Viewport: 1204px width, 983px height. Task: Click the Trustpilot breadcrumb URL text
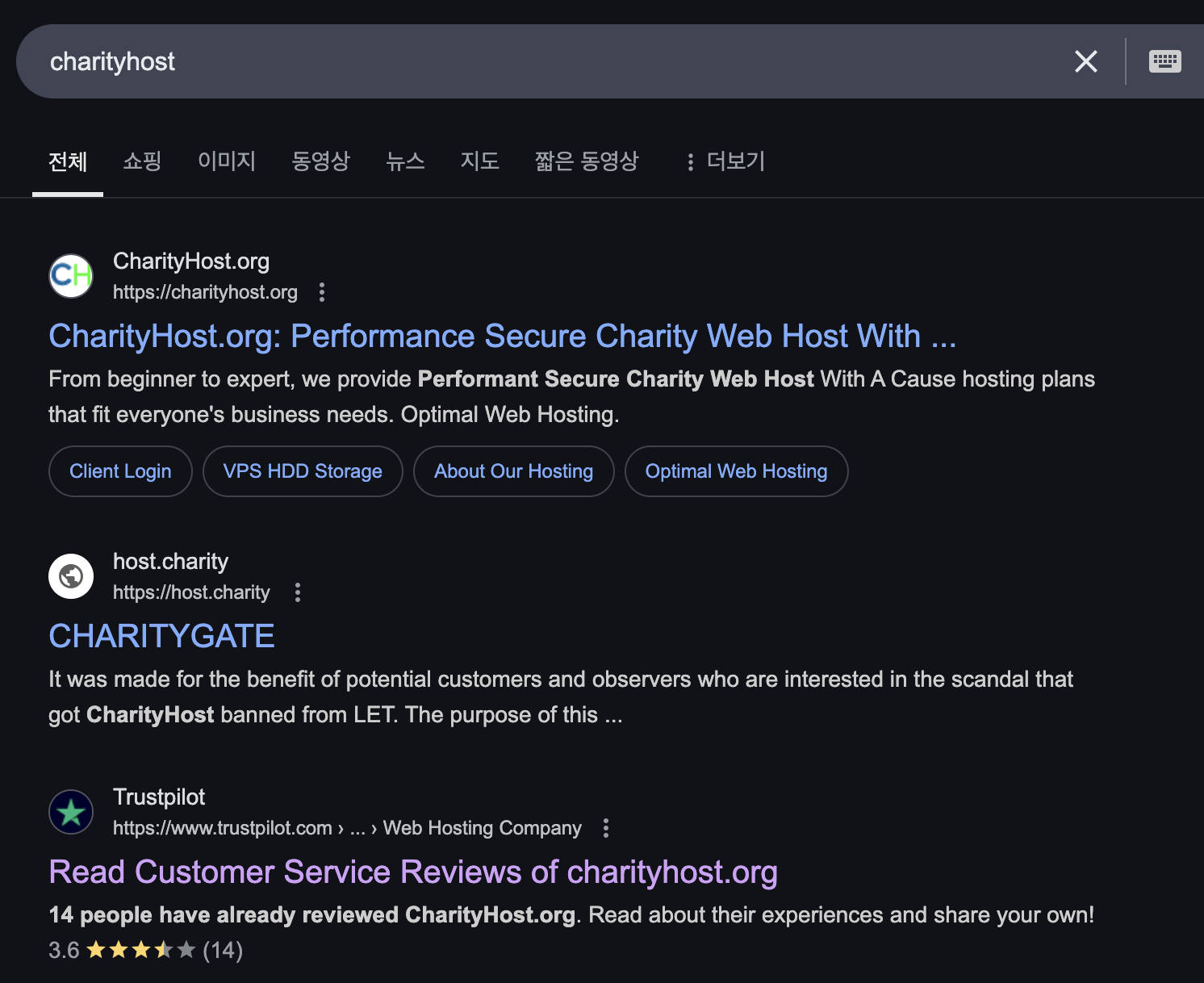pyautogui.click(x=347, y=828)
